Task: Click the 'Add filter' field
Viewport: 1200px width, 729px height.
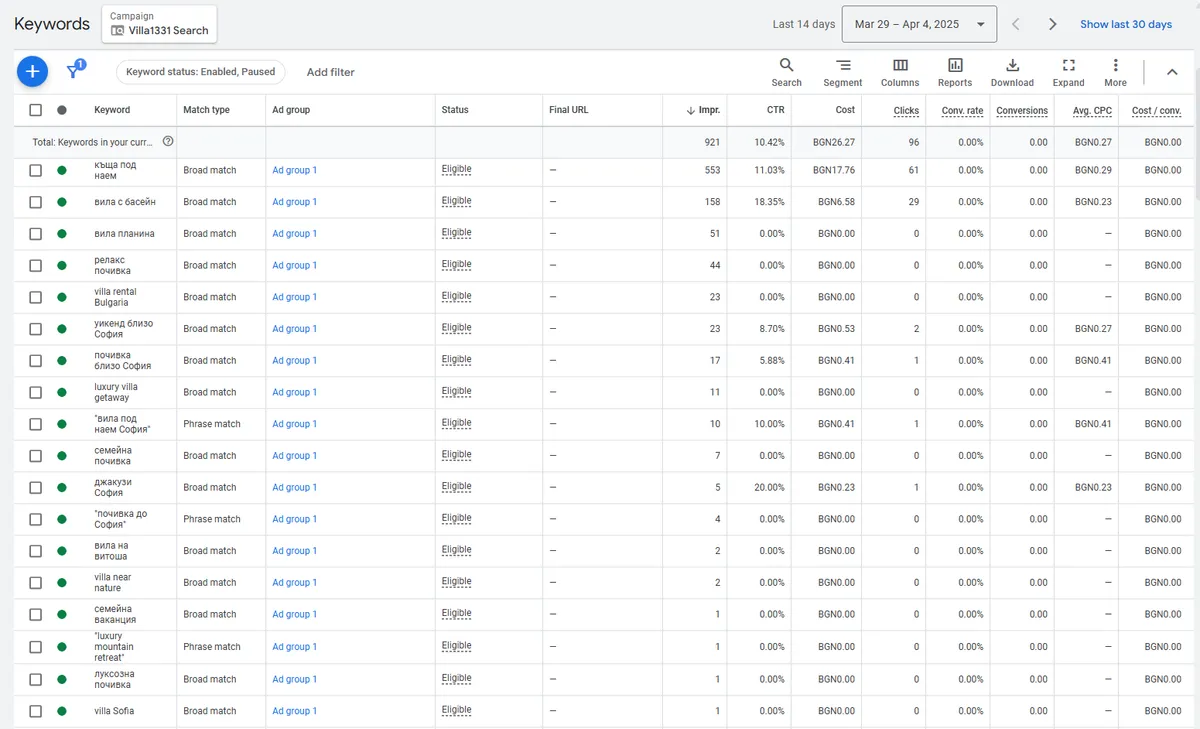Action: [x=330, y=72]
